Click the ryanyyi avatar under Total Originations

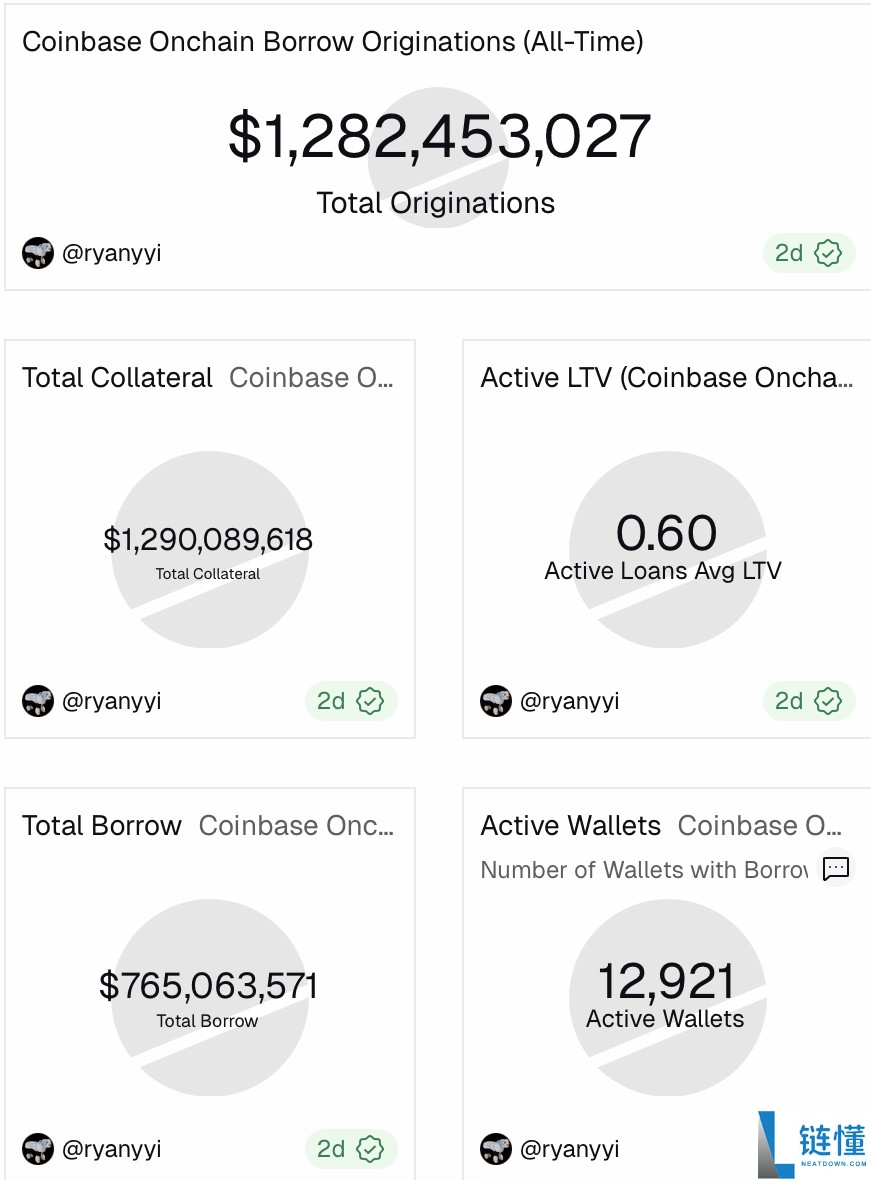(x=38, y=253)
